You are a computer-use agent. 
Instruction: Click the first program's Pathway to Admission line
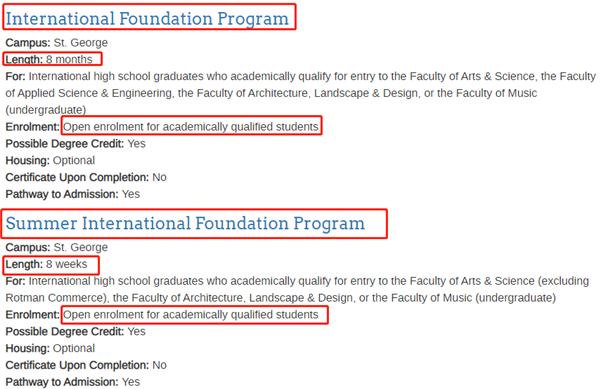[x=73, y=194]
